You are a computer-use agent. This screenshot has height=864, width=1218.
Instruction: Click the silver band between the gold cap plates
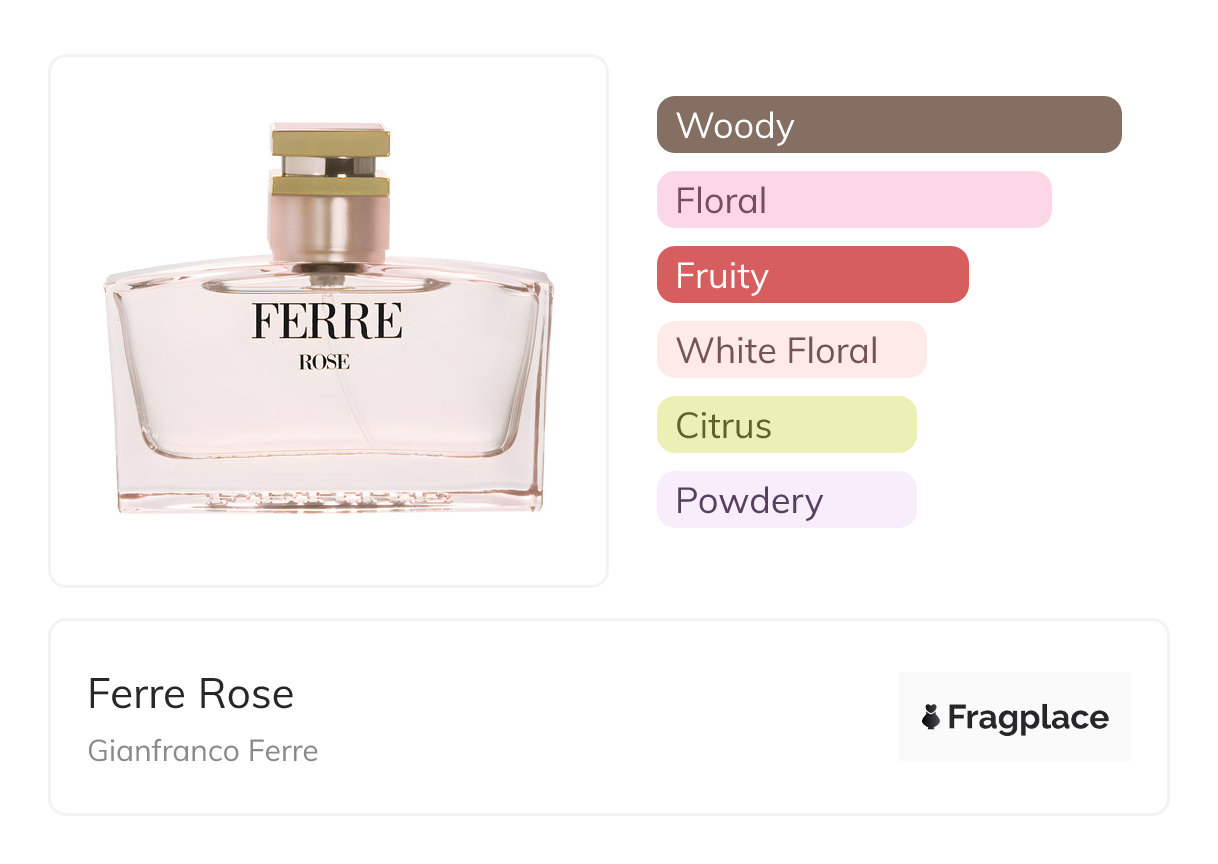329,166
